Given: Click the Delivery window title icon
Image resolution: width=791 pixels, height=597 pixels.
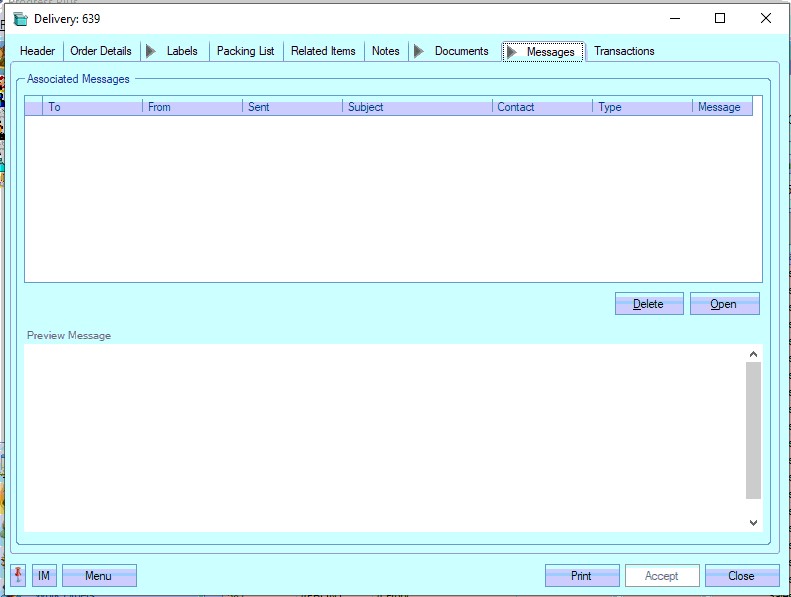Looking at the screenshot, I should click(20, 19).
